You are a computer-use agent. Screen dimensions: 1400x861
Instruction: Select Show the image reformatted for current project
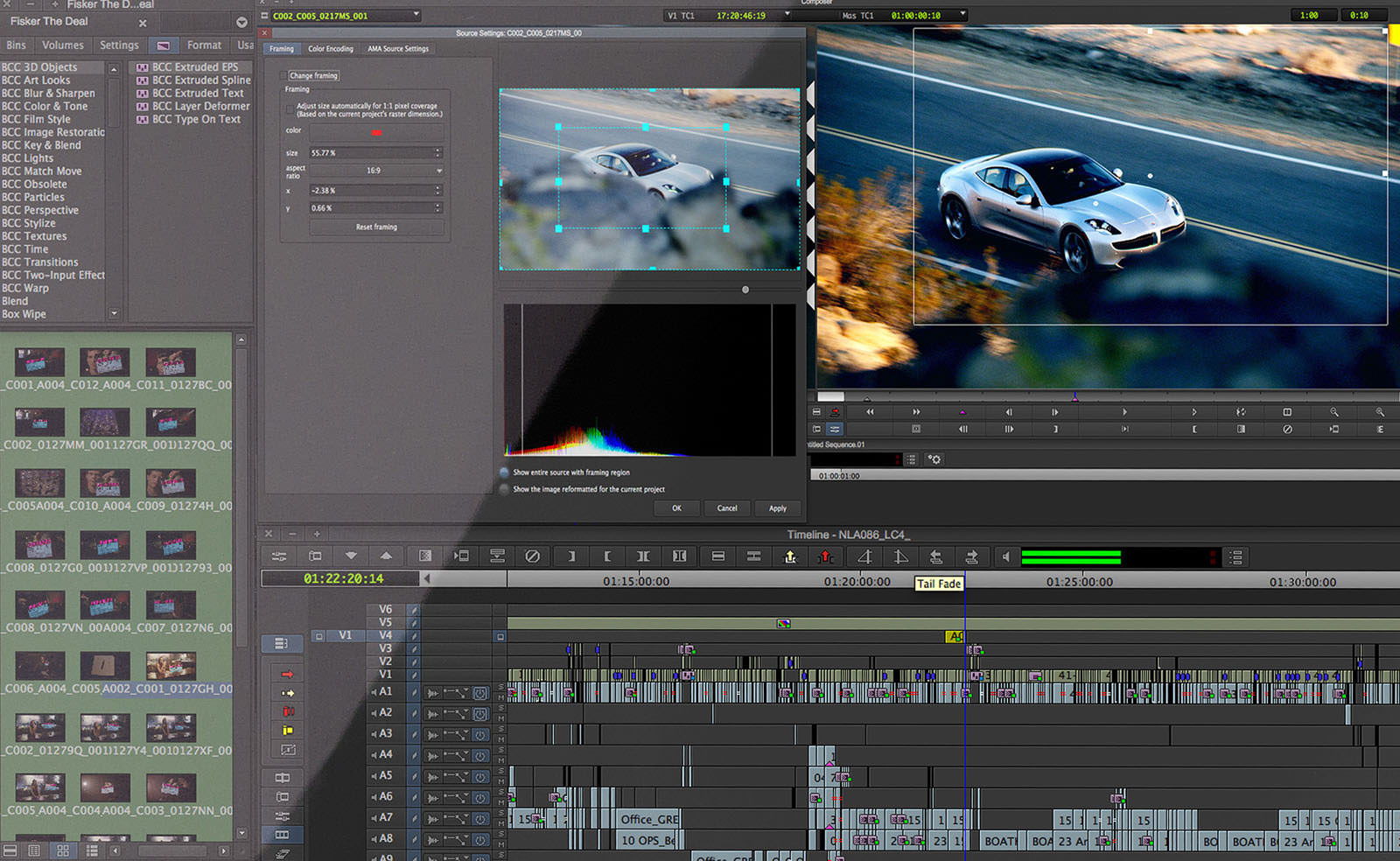pyautogui.click(x=504, y=489)
